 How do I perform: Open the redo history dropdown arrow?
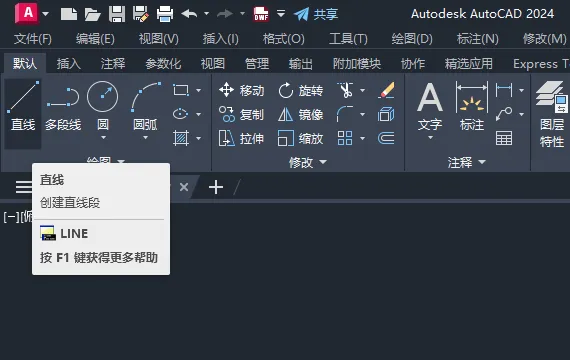coord(242,14)
